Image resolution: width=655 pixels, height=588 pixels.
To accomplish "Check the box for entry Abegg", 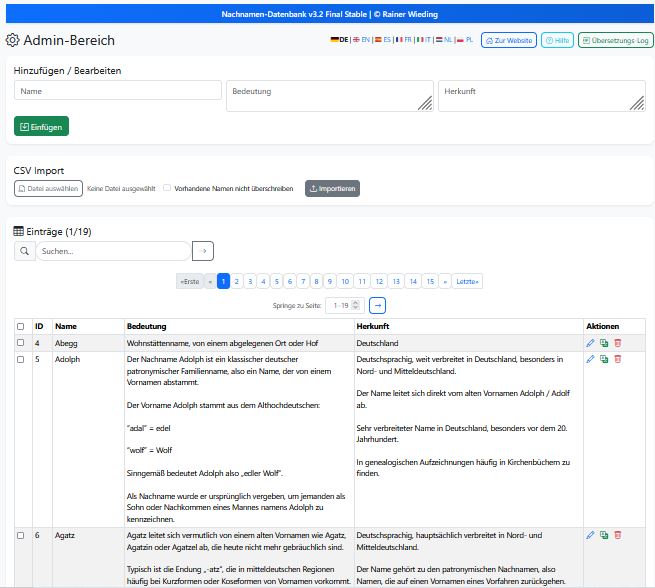I will [20, 343].
